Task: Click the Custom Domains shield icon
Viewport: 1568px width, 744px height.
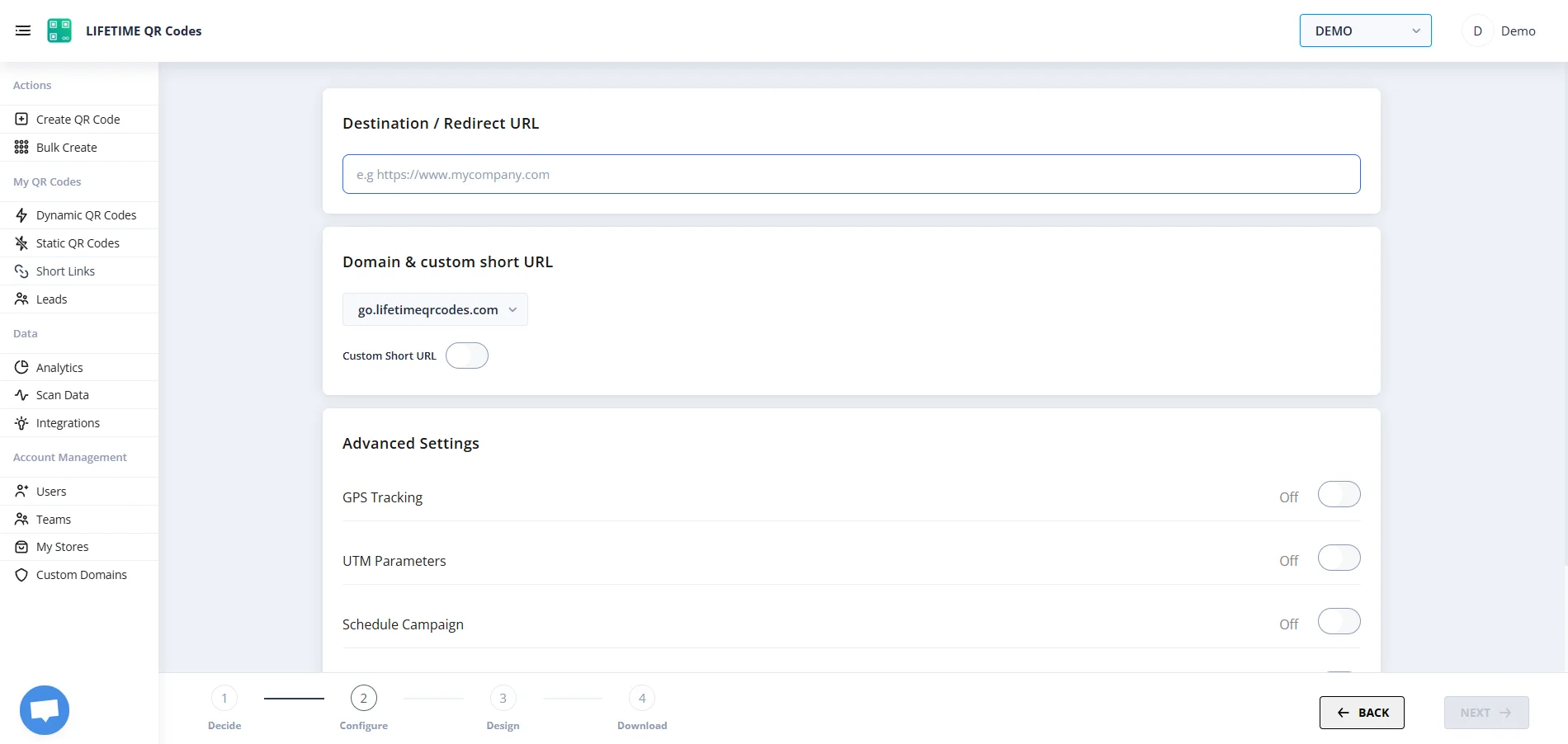Action: pos(21,575)
